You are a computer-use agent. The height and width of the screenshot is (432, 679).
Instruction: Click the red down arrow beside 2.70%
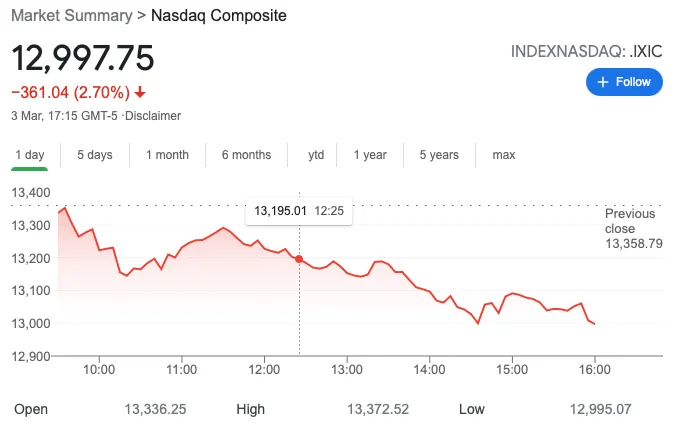pos(140,92)
